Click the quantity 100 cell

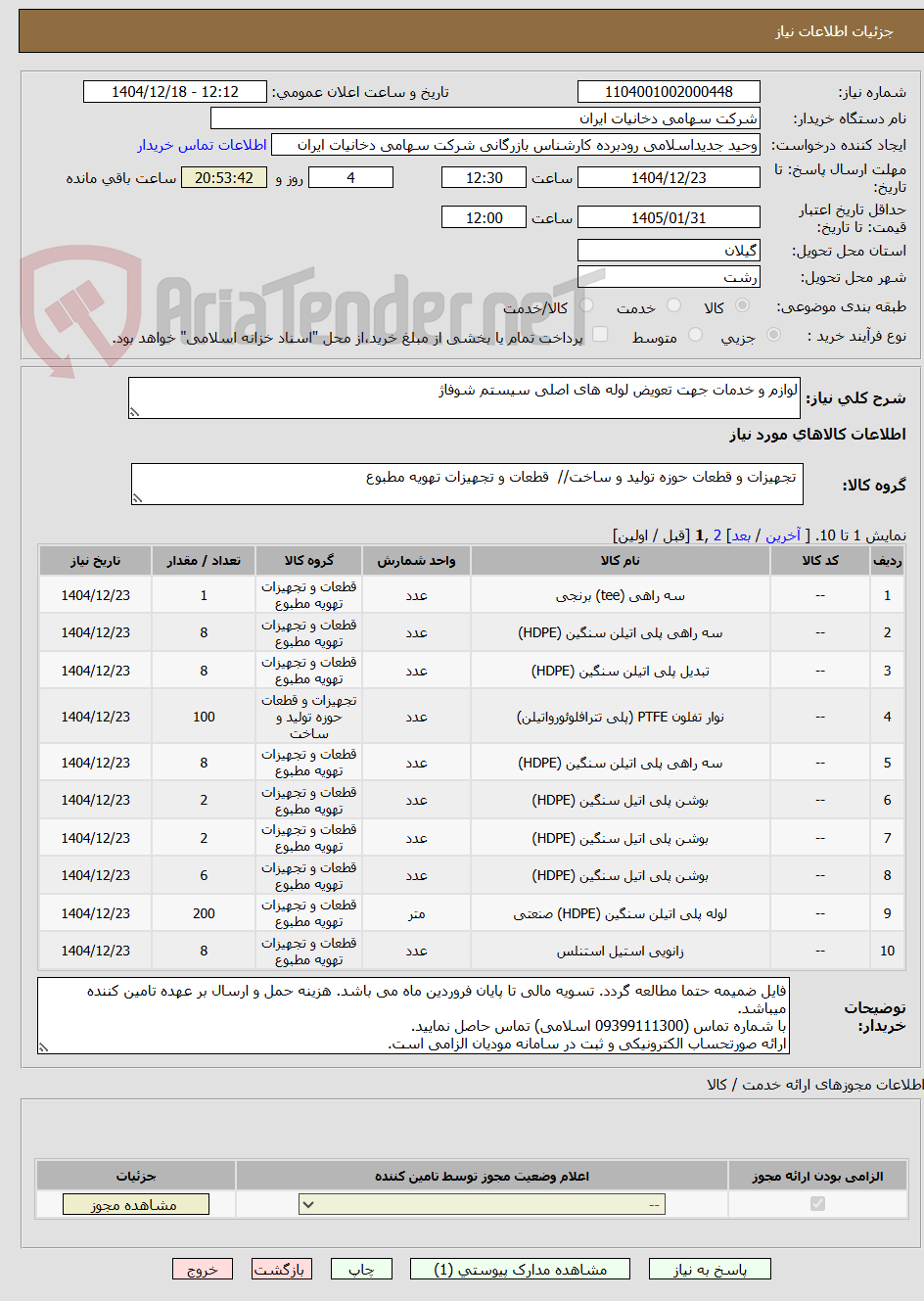tap(204, 717)
